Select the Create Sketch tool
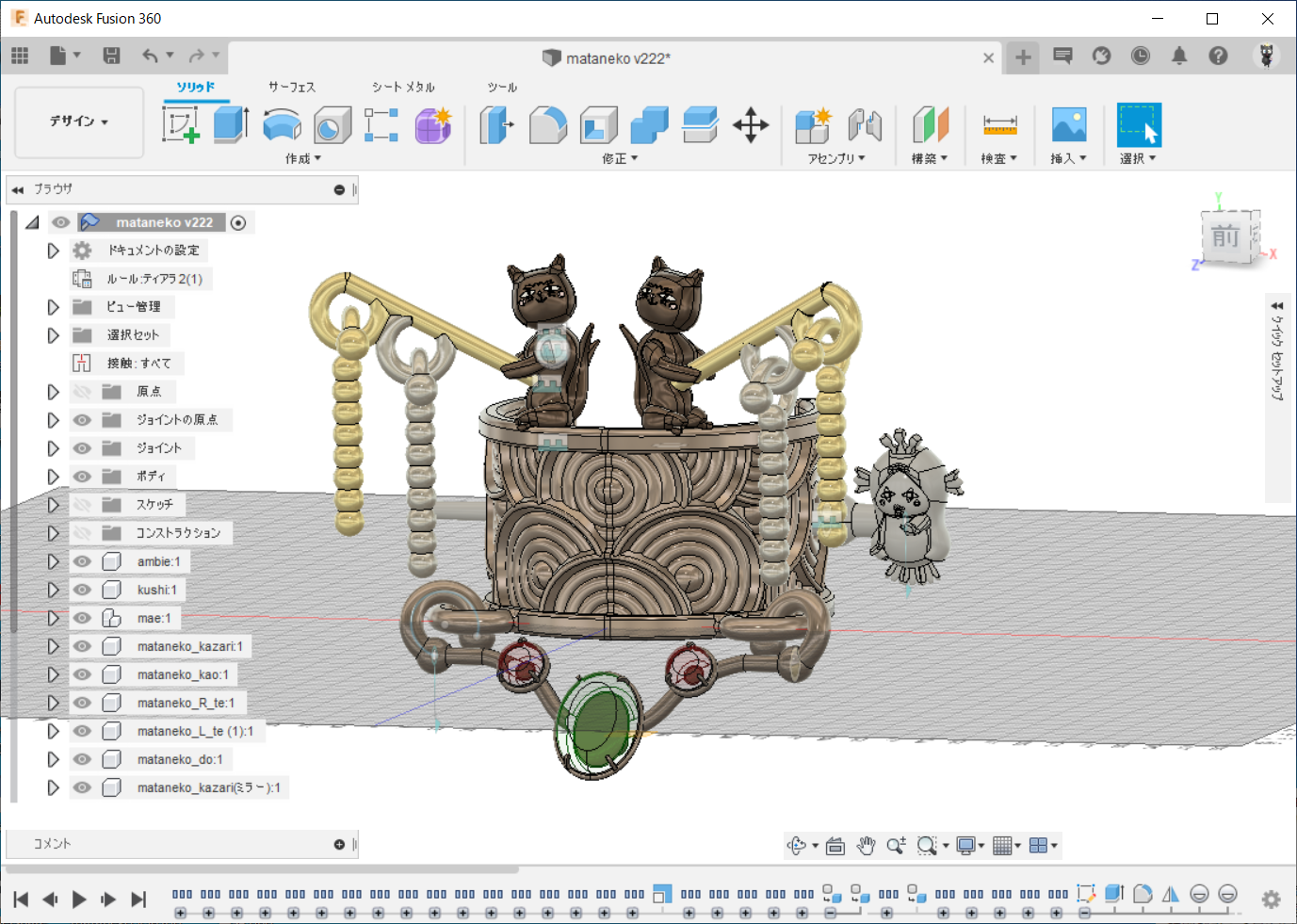1297x924 pixels. pyautogui.click(x=180, y=124)
